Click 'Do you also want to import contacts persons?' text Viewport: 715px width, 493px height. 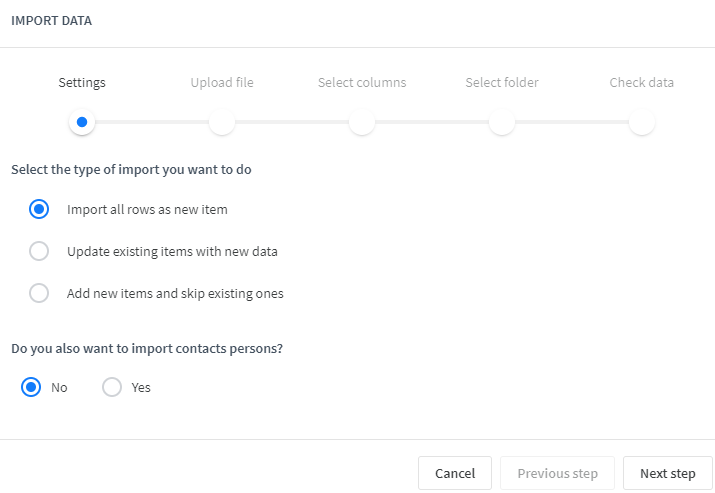(x=147, y=348)
